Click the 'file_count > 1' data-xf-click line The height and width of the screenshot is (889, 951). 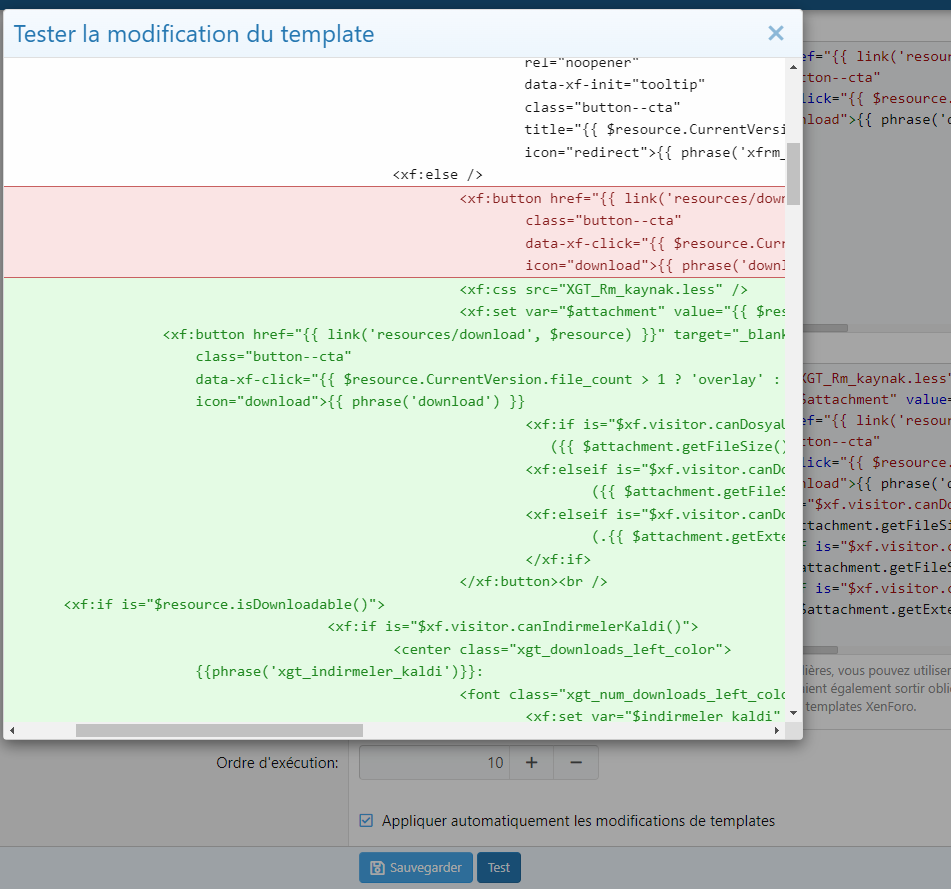[488, 380]
